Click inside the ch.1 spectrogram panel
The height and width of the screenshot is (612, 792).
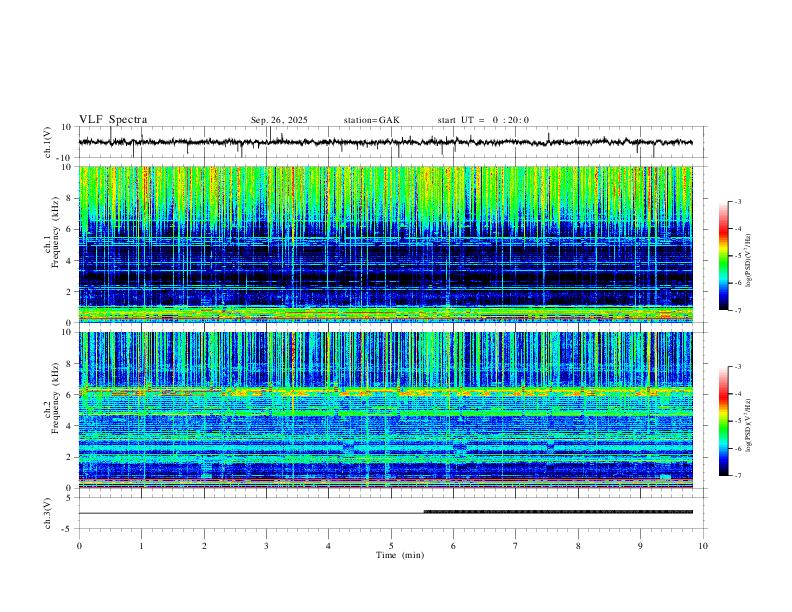[386, 244]
